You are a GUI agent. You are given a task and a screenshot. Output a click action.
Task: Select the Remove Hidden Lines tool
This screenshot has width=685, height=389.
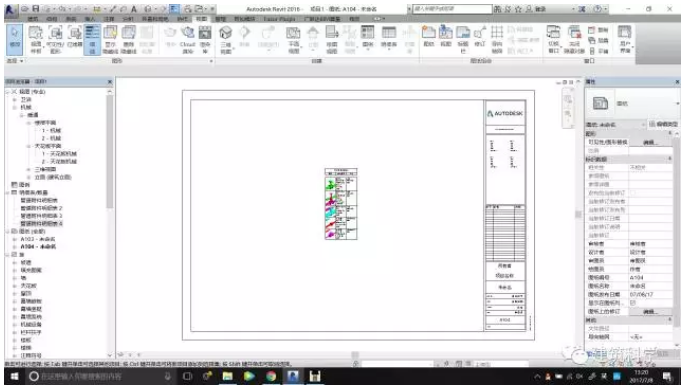[x=128, y=39]
